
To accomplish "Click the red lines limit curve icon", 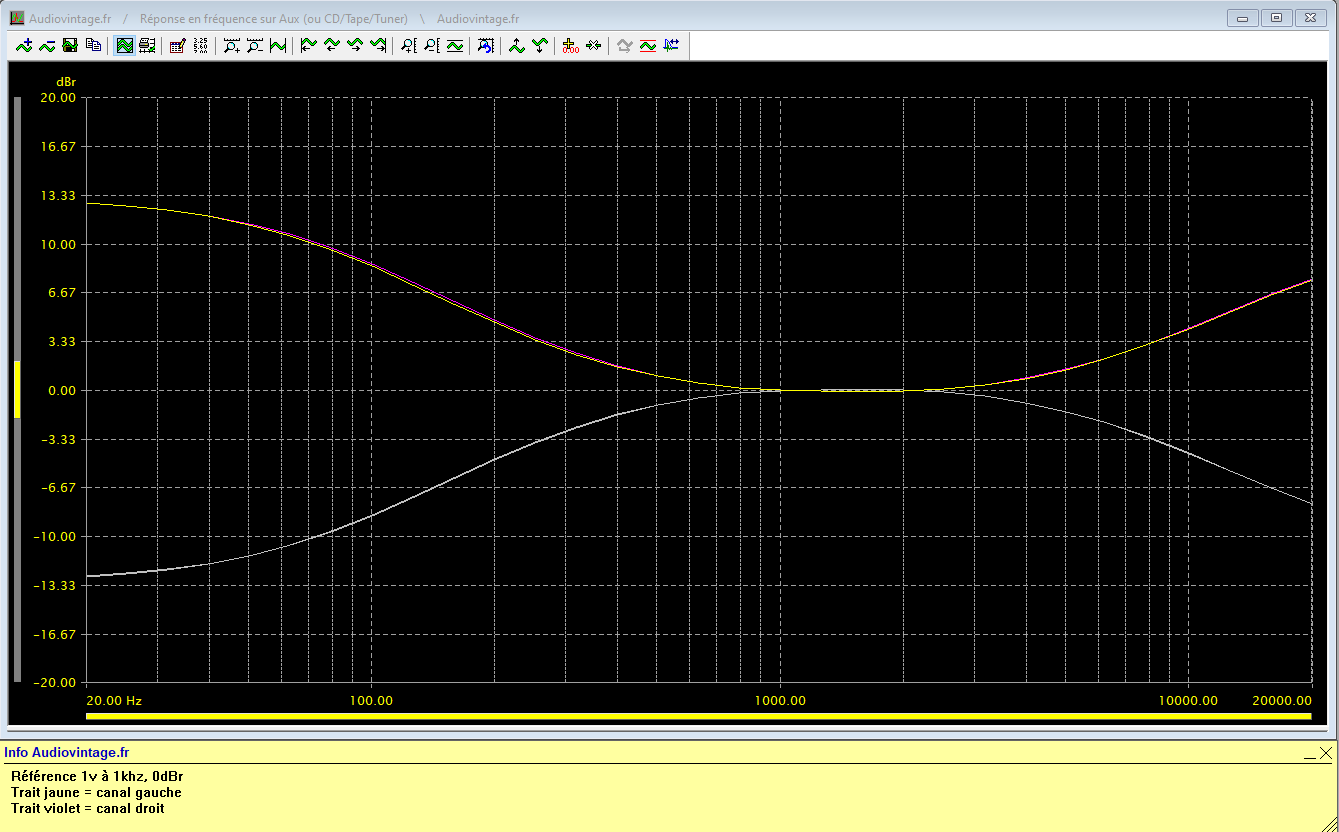I will (648, 45).
